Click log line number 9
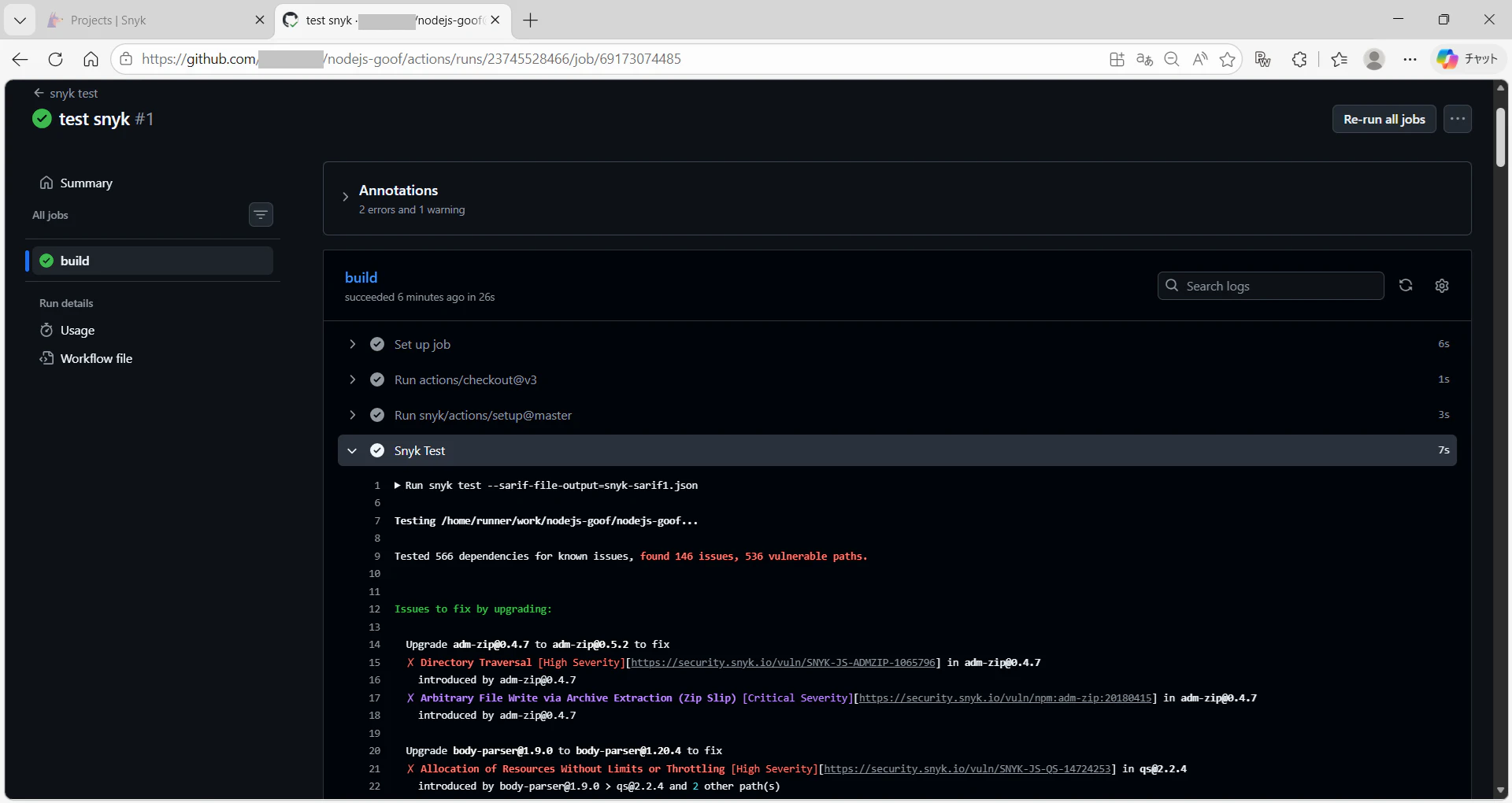This screenshot has height=803, width=1512. pyautogui.click(x=377, y=557)
